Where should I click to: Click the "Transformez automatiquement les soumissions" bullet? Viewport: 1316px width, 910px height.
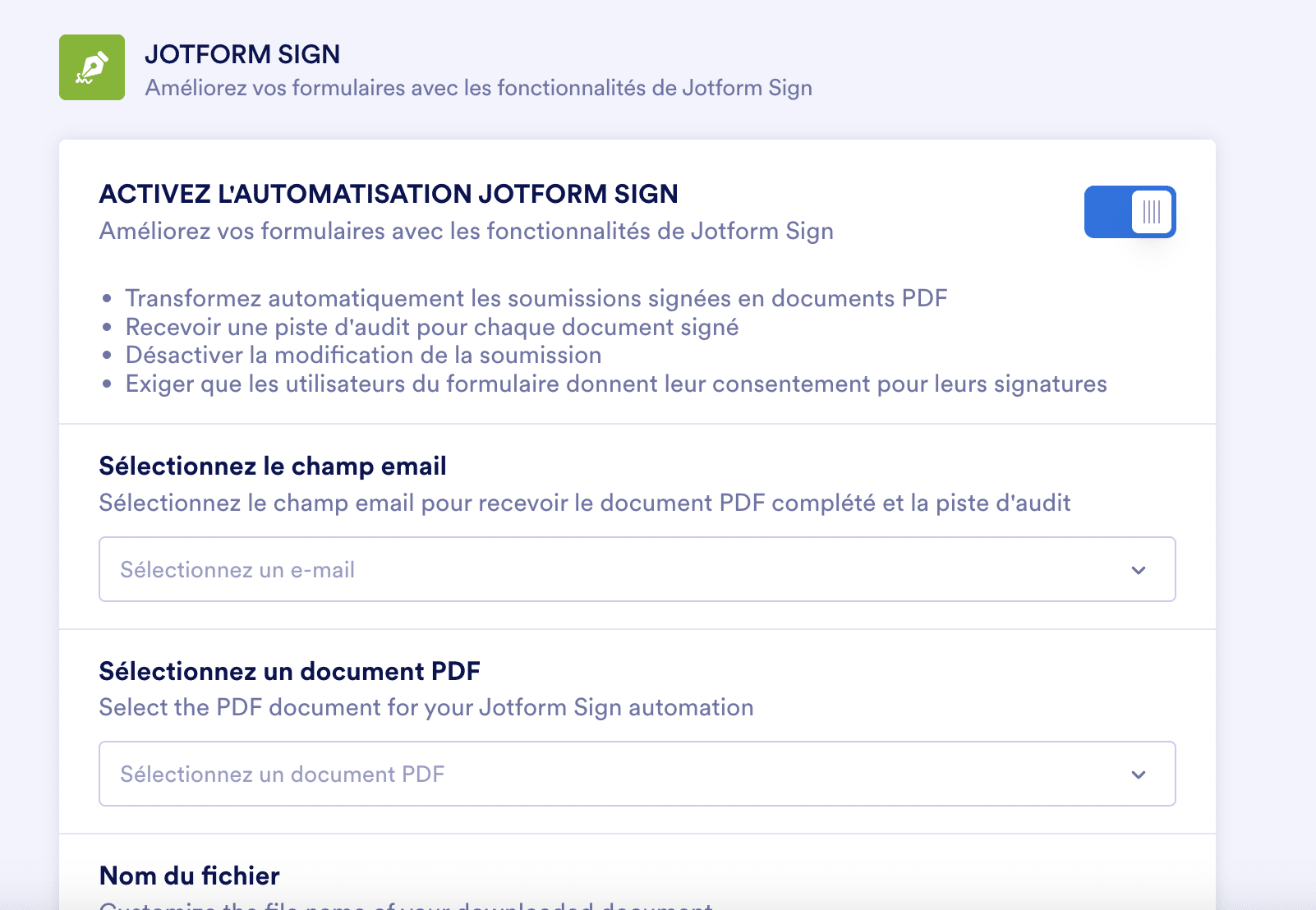click(536, 298)
